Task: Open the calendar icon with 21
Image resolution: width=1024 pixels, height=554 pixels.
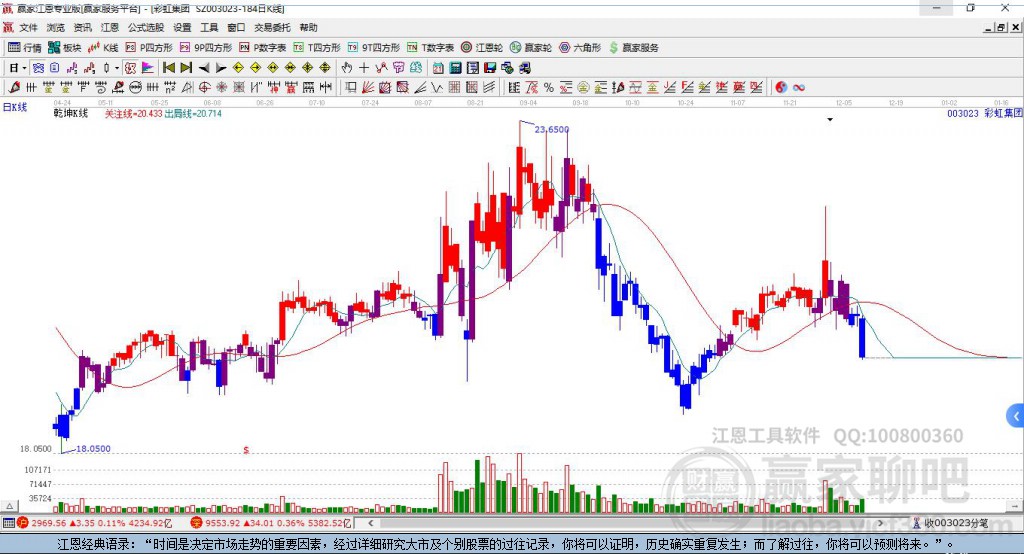Action: [x=438, y=67]
